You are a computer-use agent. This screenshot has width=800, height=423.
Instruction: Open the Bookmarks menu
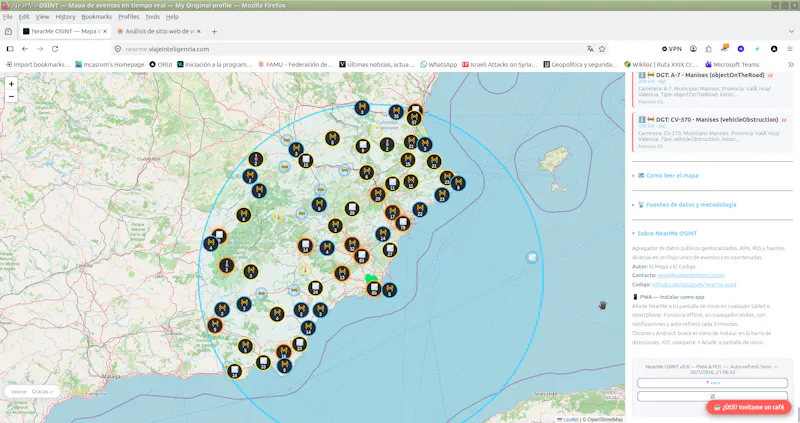pos(96,17)
